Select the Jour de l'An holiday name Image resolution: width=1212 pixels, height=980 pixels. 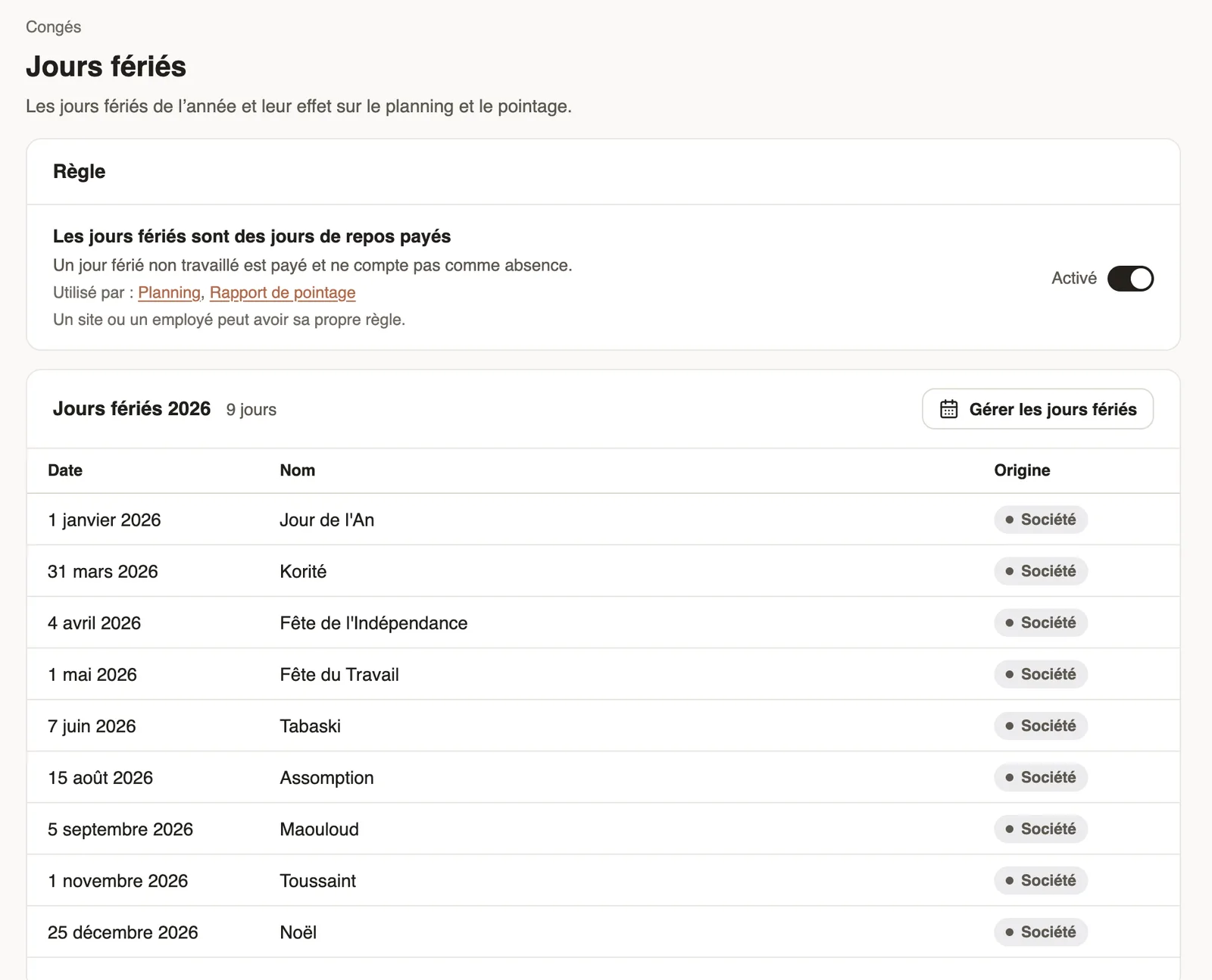click(x=327, y=520)
